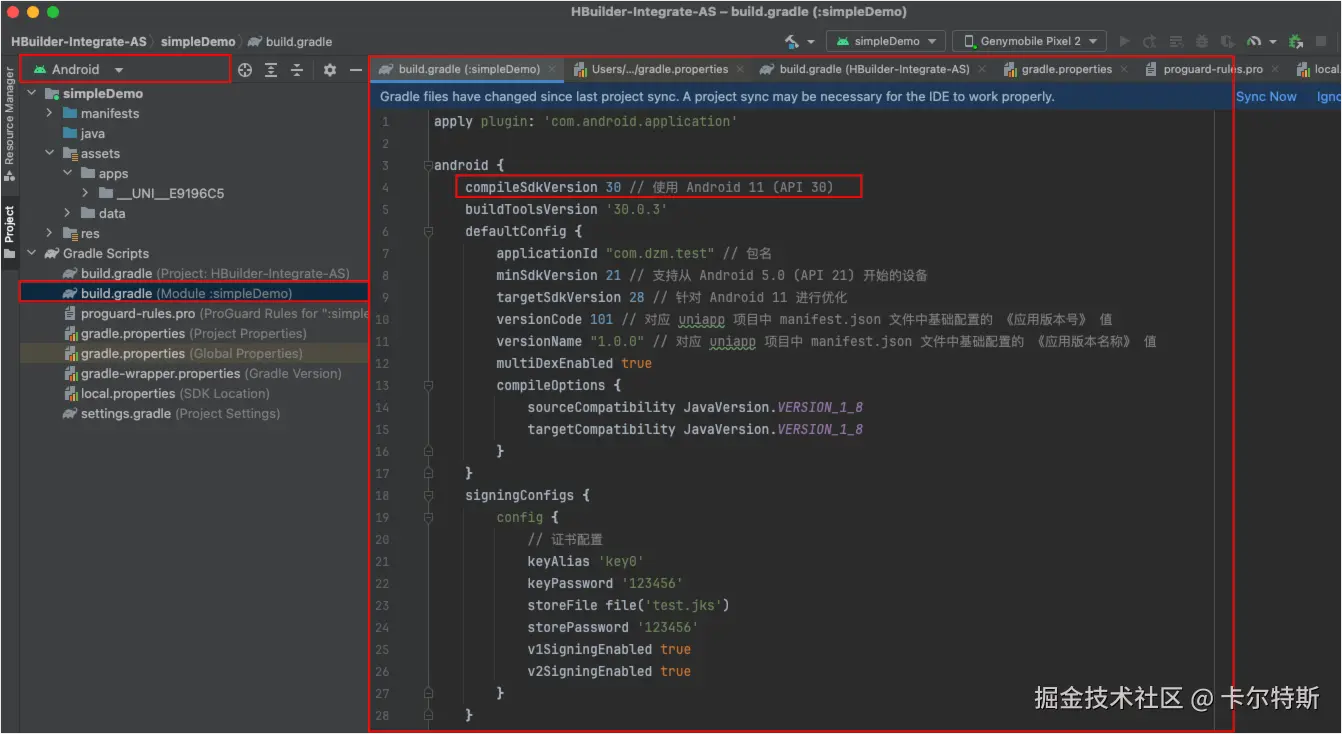1342x734 pixels.
Task: Fold the android block at line 3
Action: [428, 165]
